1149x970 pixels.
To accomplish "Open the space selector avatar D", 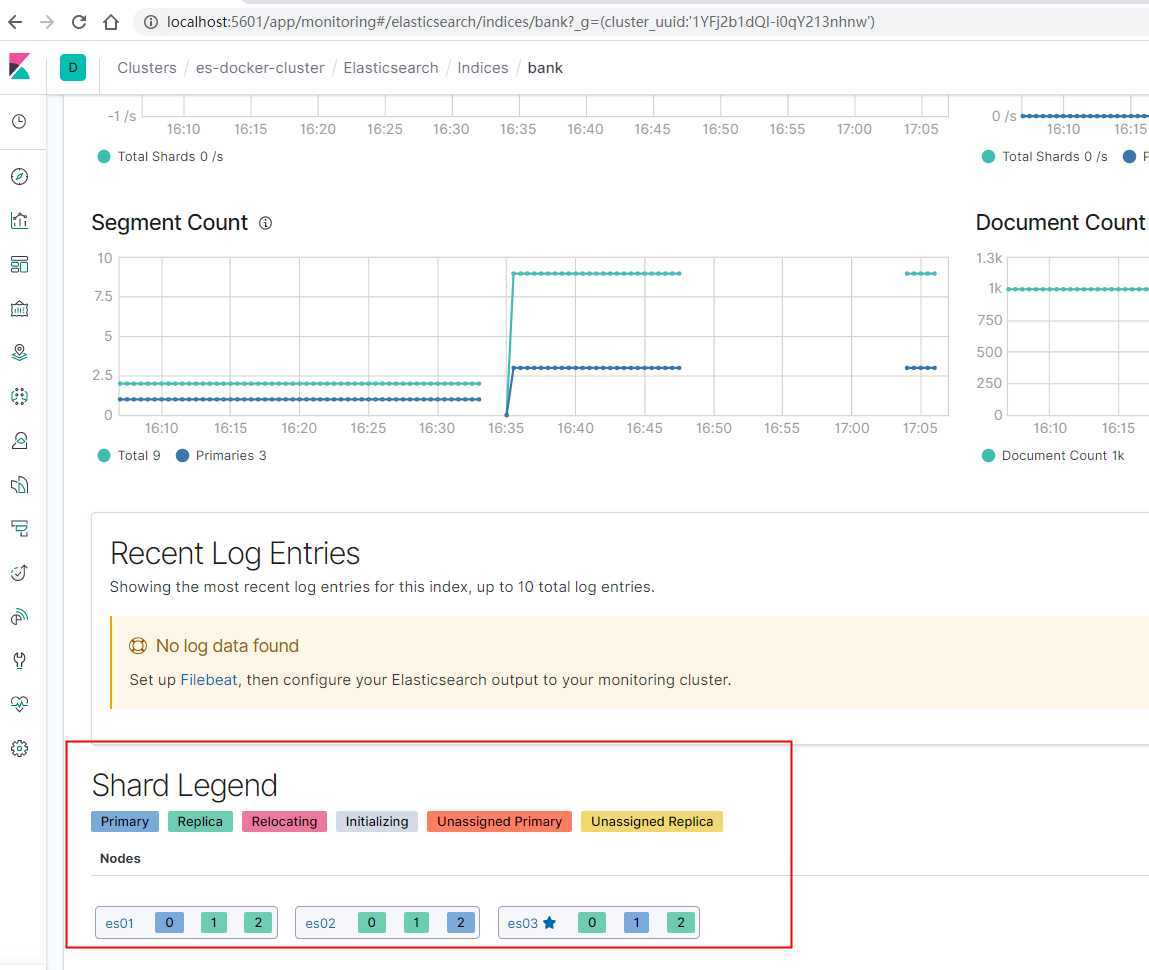I will [73, 67].
